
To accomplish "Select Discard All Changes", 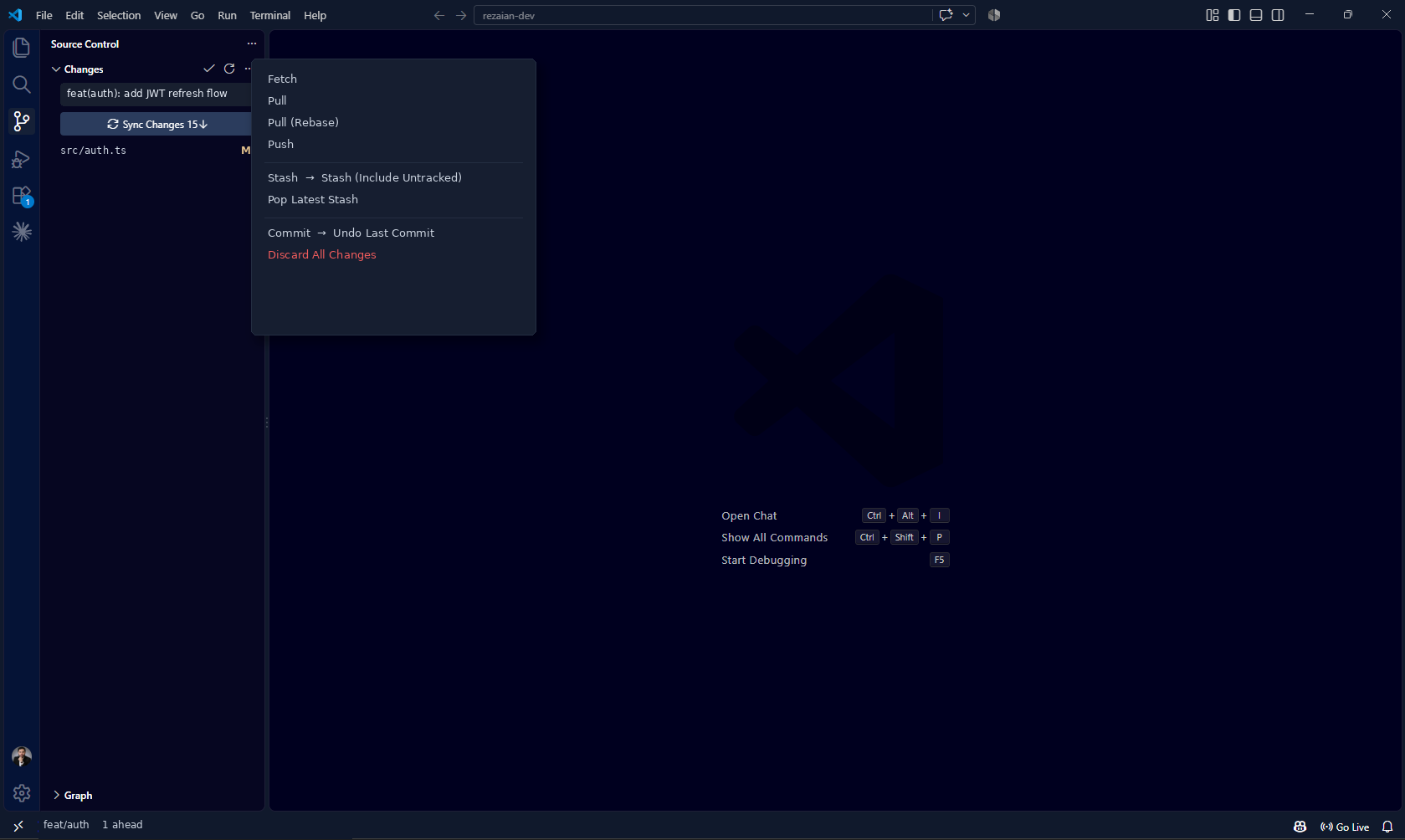I will pyautogui.click(x=322, y=254).
